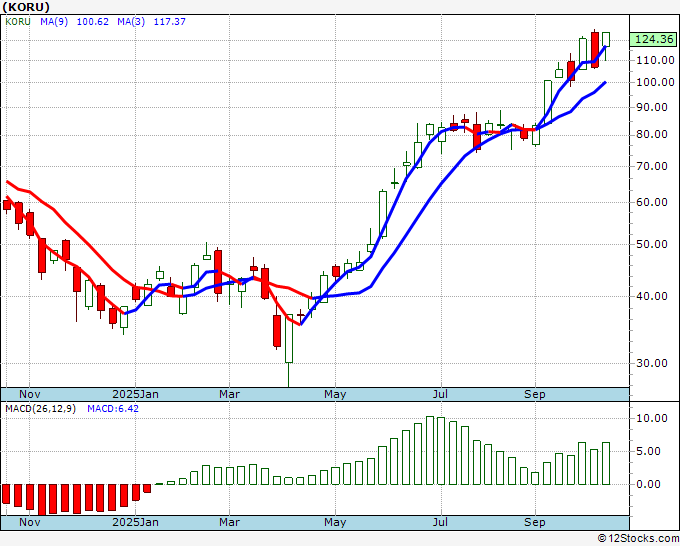Click the 110.00 price axis label
Screen dimensions: 680x546
(x=655, y=60)
